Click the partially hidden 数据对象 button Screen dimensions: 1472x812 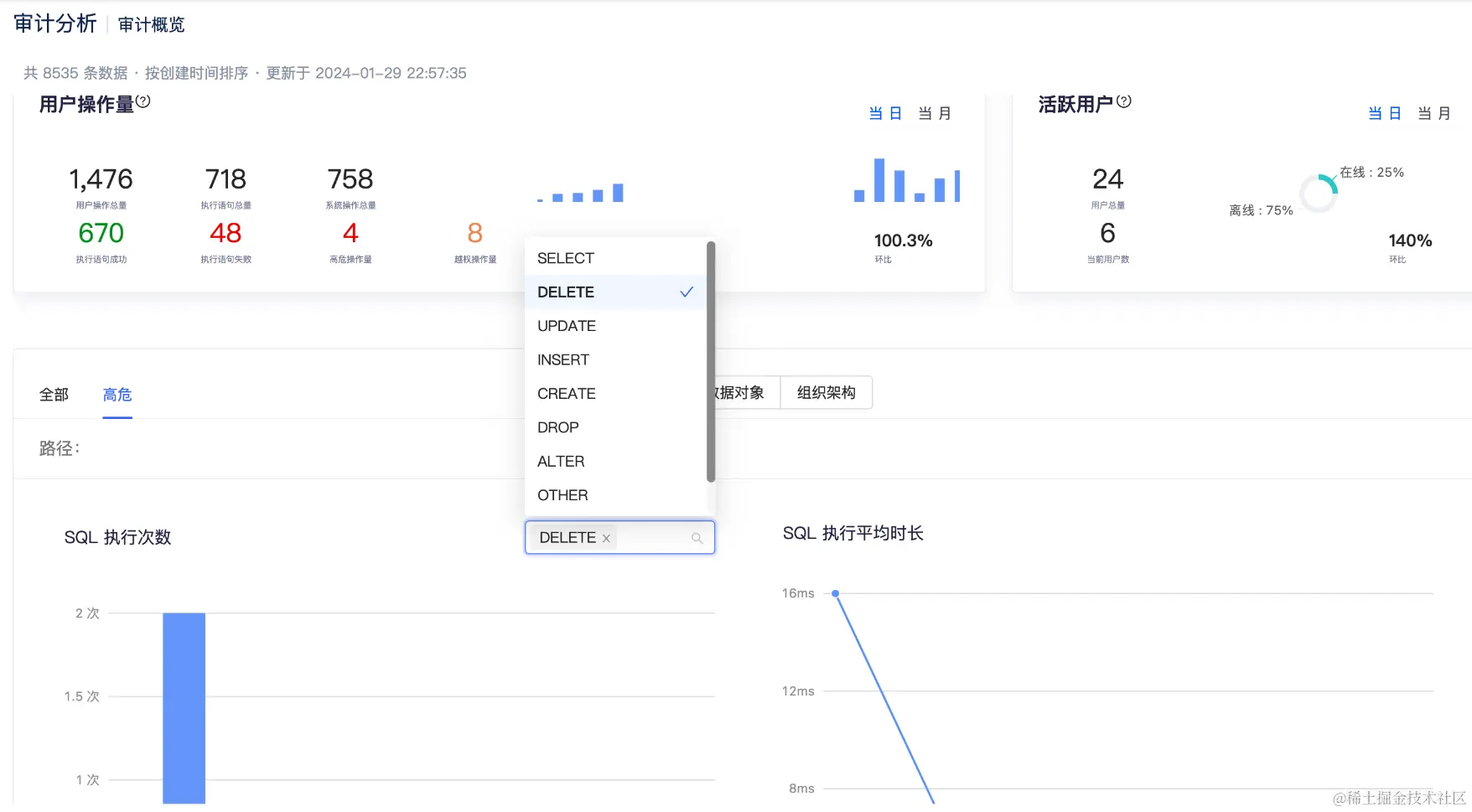point(748,393)
